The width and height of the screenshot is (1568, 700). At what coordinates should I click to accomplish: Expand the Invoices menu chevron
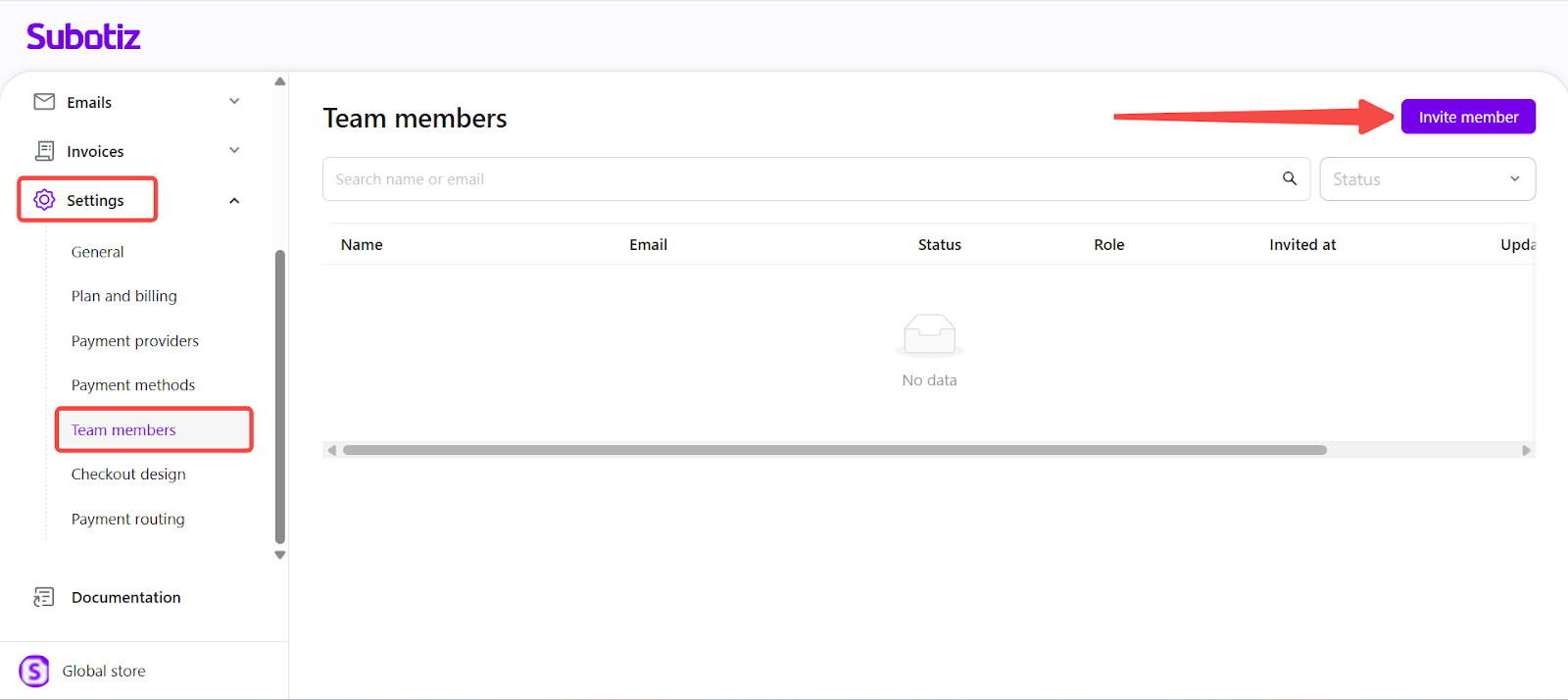[x=234, y=150]
